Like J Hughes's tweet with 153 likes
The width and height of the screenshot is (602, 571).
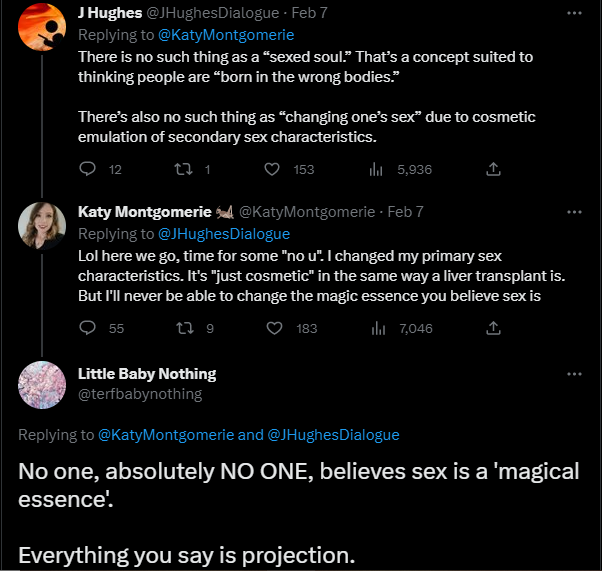[272, 170]
